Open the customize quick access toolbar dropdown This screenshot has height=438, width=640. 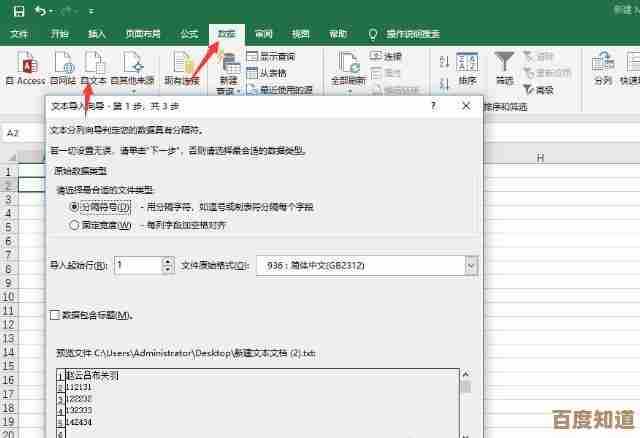click(91, 11)
